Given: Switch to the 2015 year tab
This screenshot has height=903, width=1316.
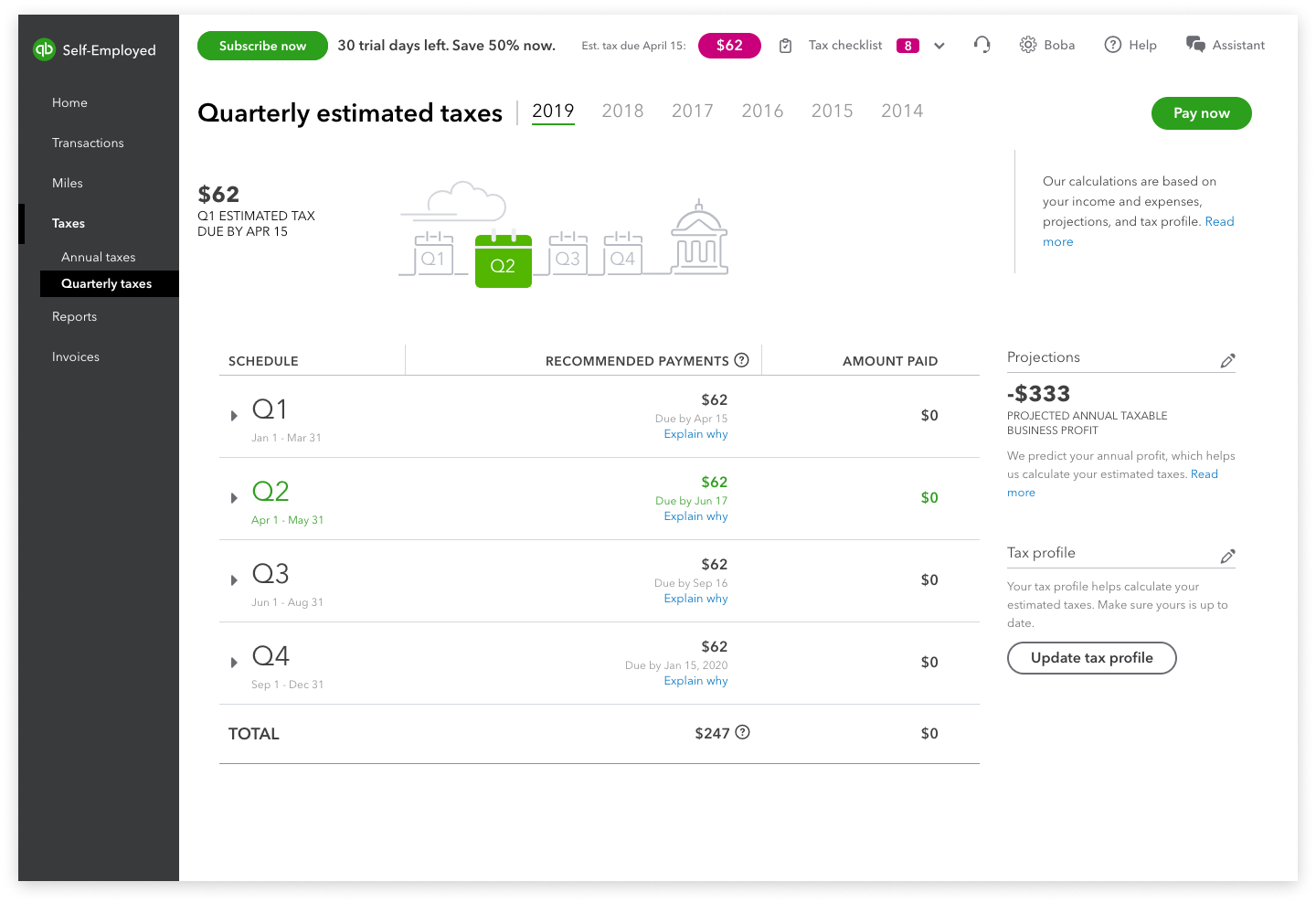Looking at the screenshot, I should click(833, 111).
